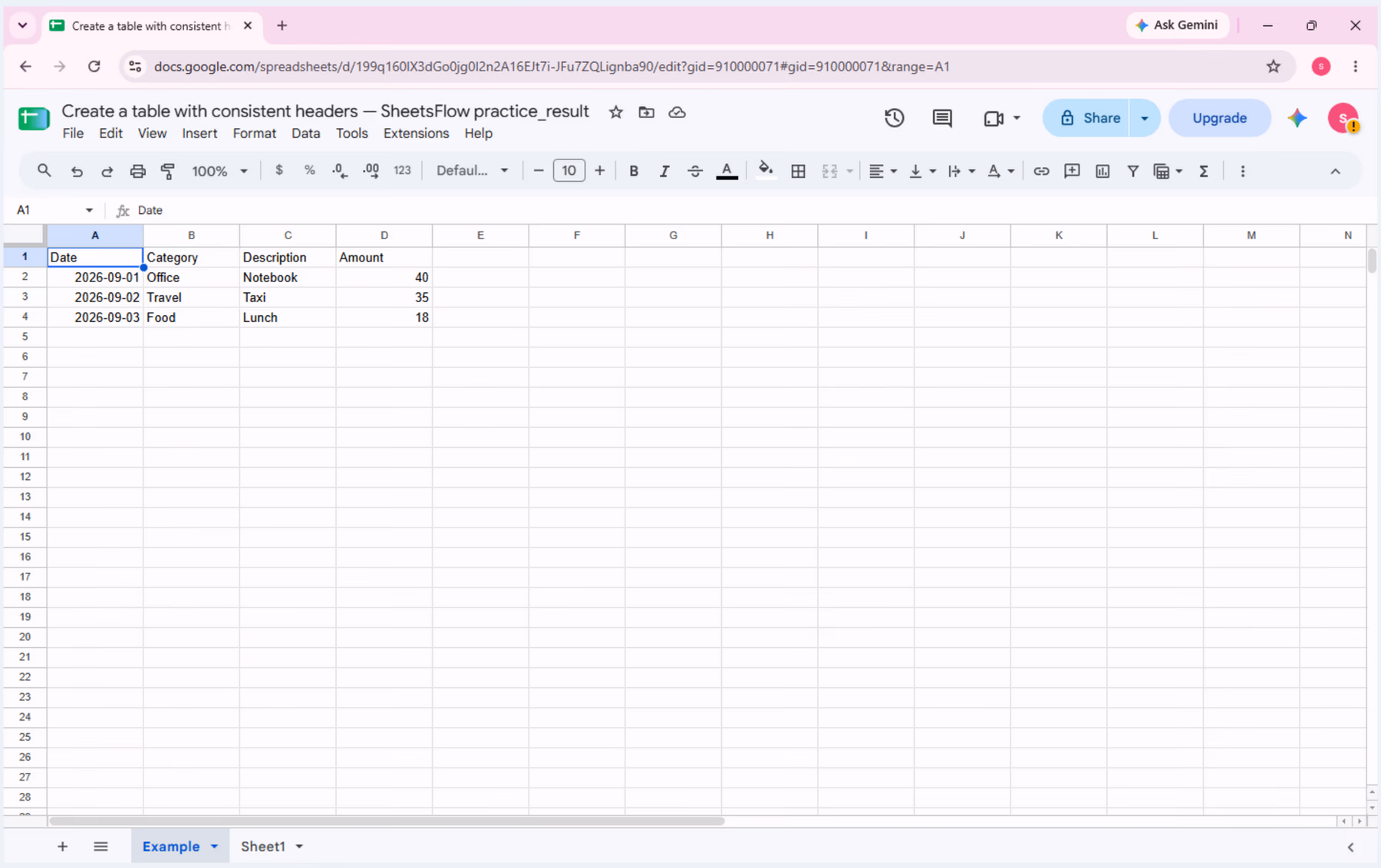
Task: Create a filter with funnel icon
Action: click(x=1132, y=171)
